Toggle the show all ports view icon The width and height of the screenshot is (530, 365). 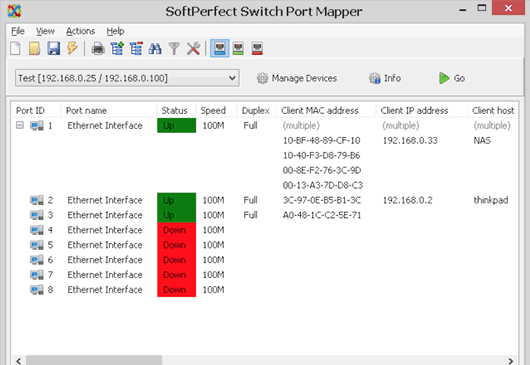(220, 48)
